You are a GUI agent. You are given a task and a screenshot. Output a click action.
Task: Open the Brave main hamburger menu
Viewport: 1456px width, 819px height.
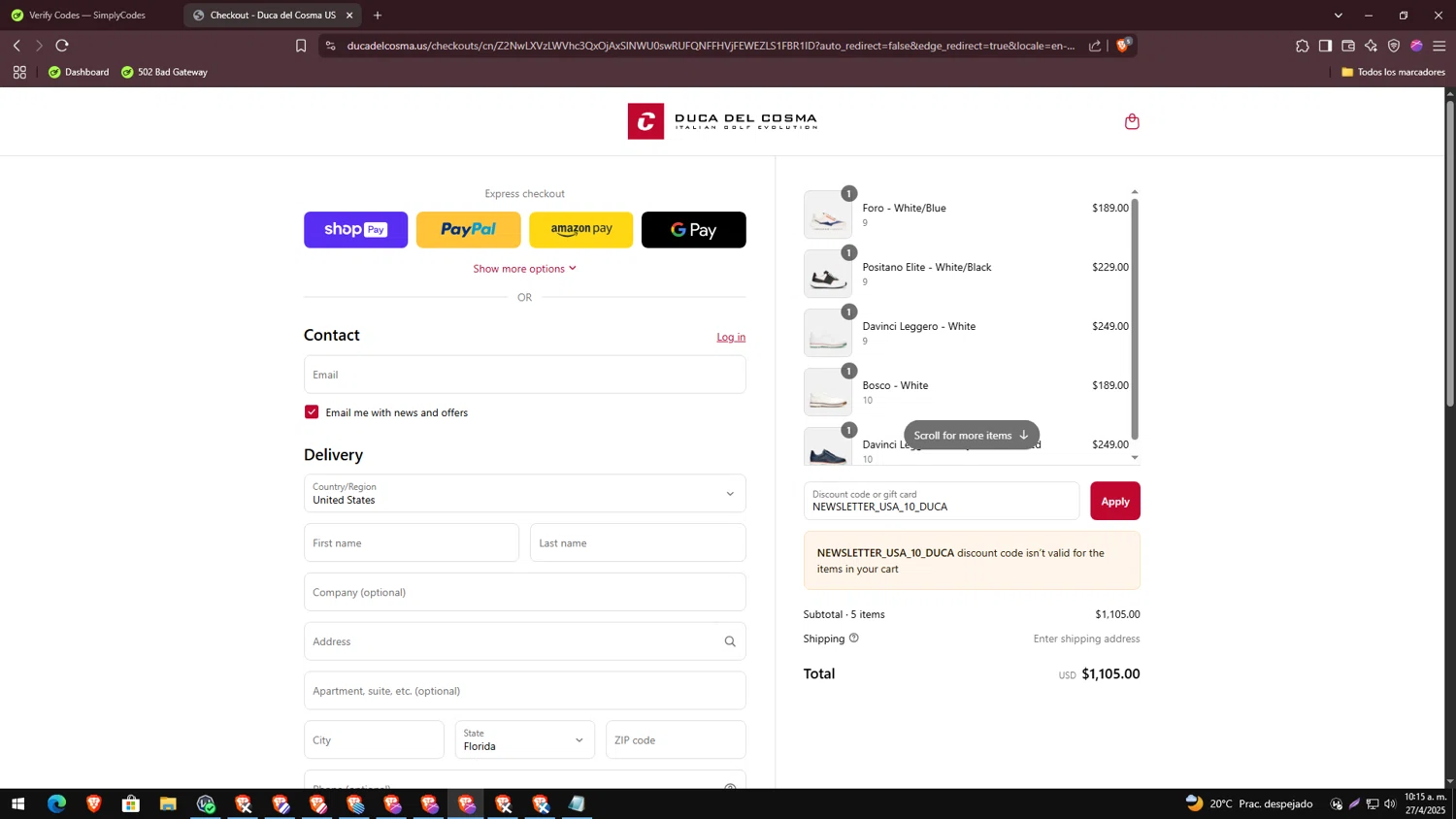pos(1439,46)
